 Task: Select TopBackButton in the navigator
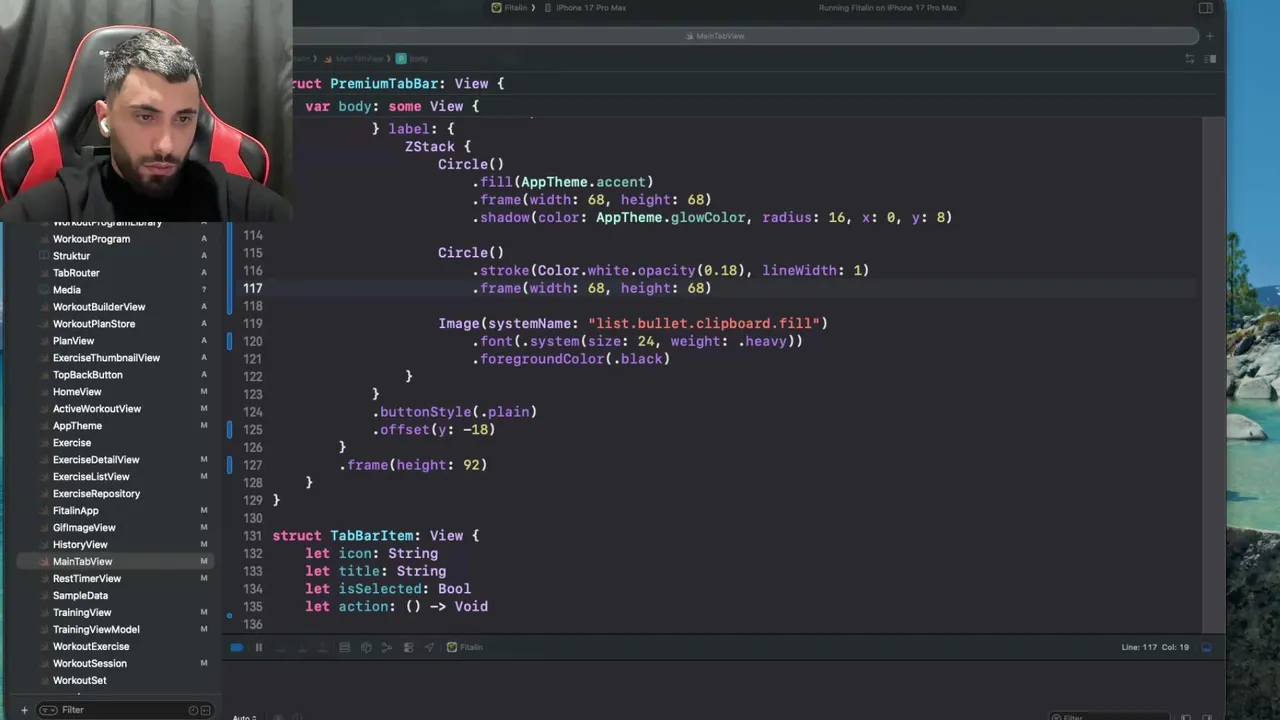click(88, 375)
